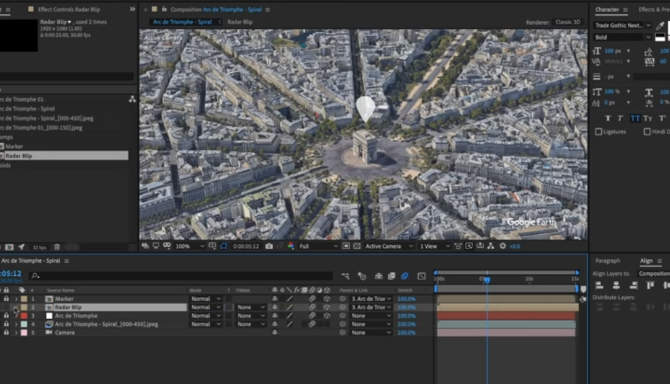Switch to the Effects & Presets tab
The image size is (670, 384).
tap(654, 9)
